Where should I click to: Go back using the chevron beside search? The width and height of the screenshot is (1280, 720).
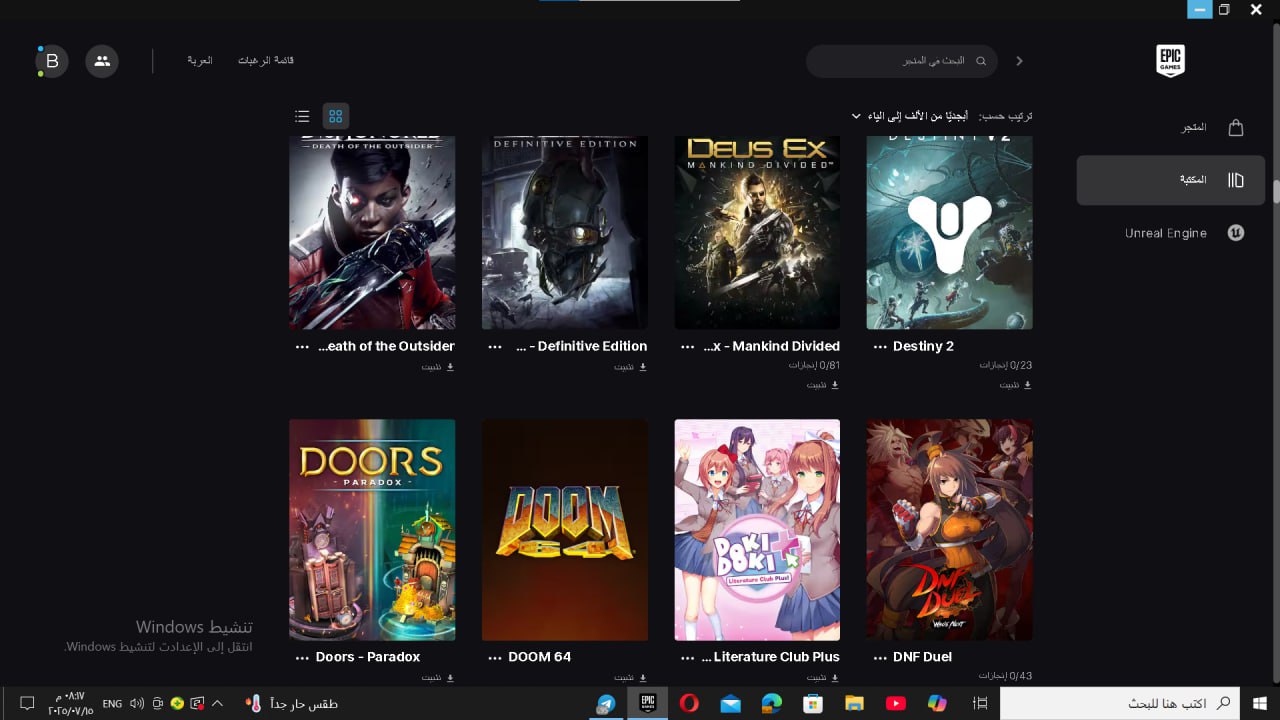(1019, 61)
